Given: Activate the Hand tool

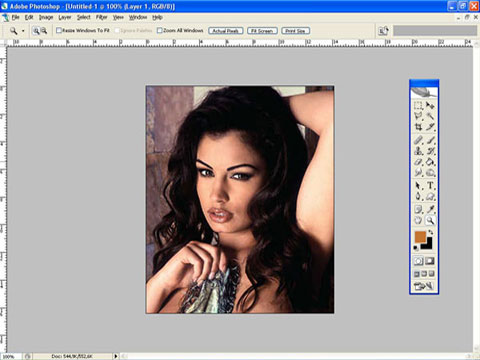Looking at the screenshot, I should click(418, 220).
